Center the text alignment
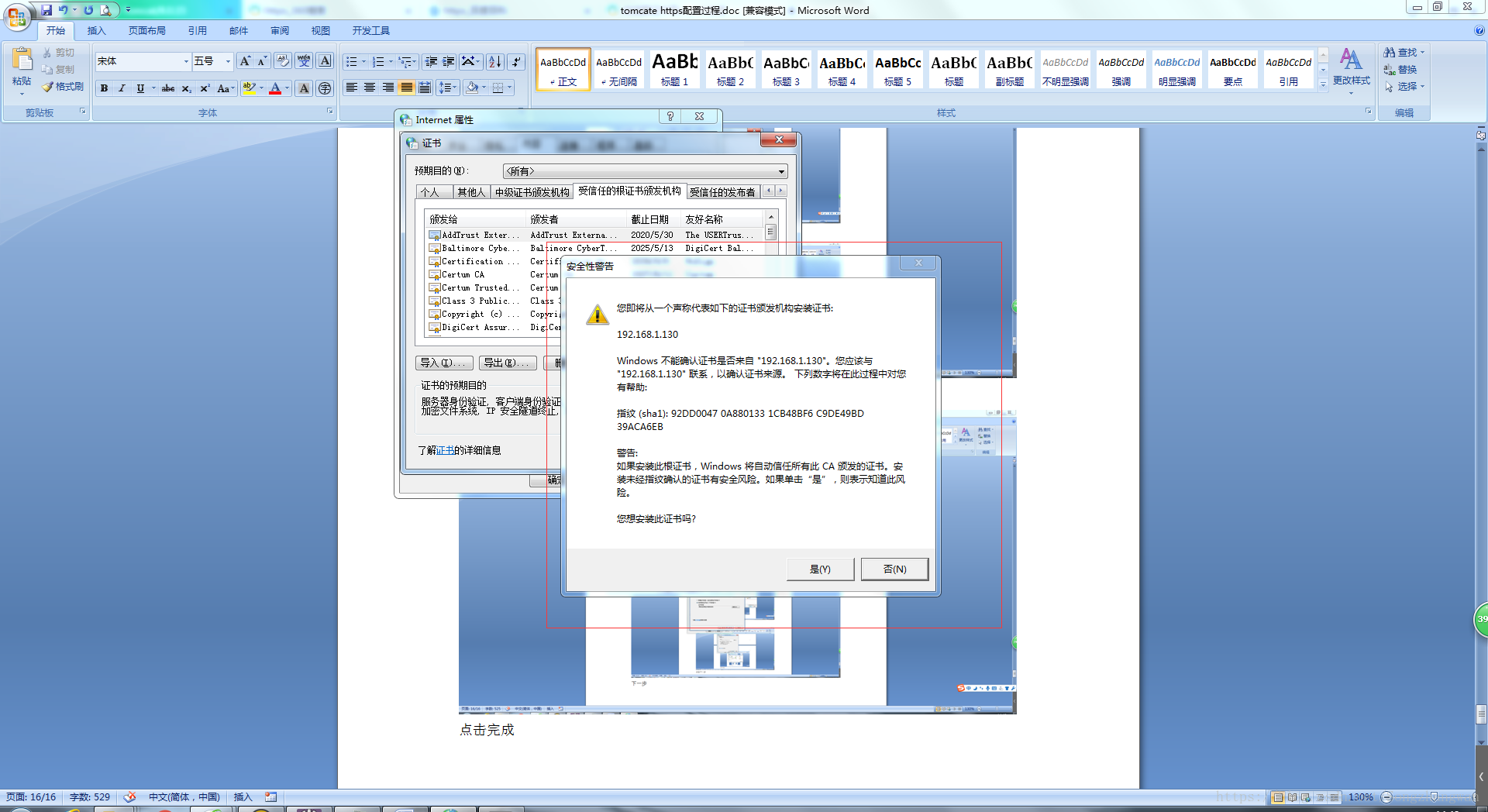This screenshot has width=1488, height=812. coord(370,88)
